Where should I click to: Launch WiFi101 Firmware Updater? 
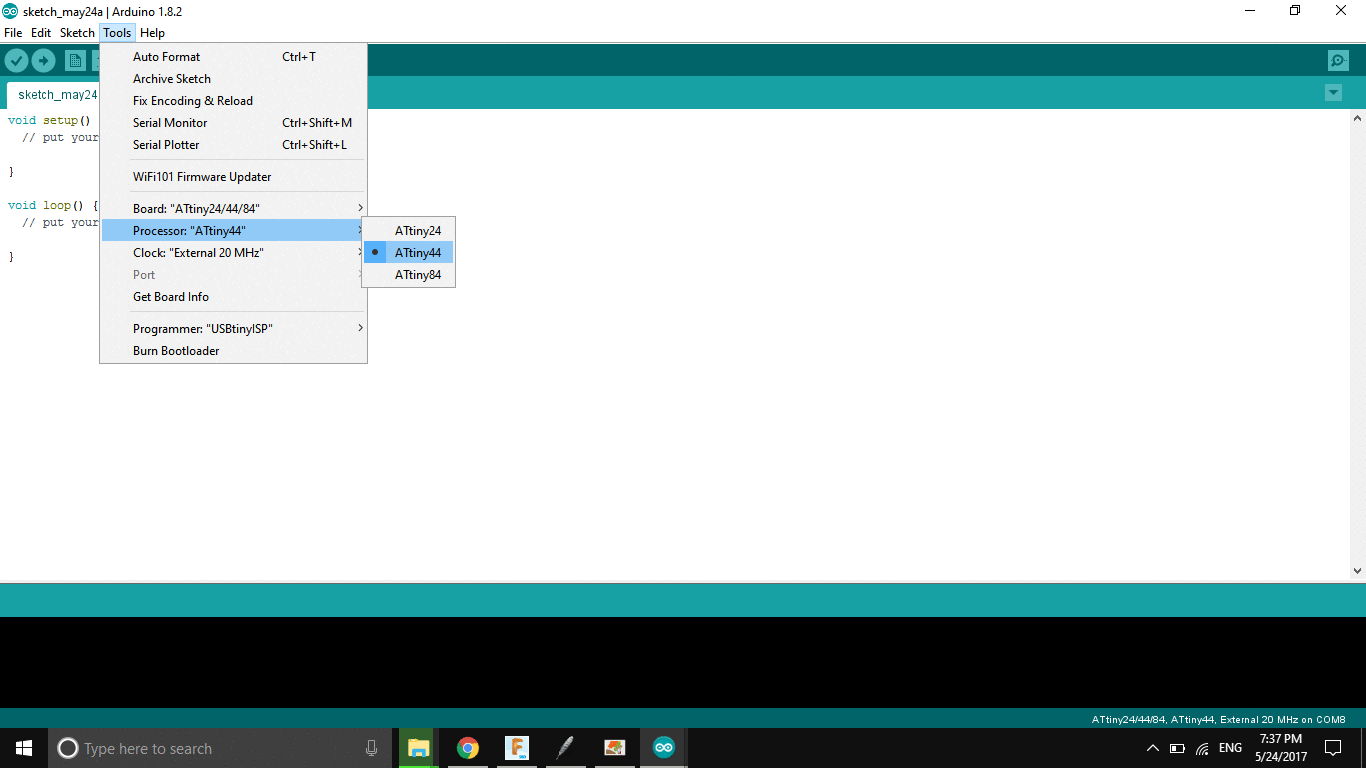(x=234, y=177)
